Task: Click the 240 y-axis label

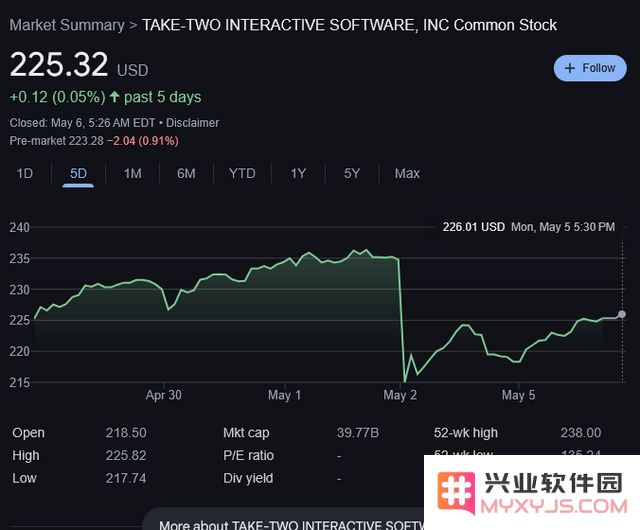Action: [20, 227]
